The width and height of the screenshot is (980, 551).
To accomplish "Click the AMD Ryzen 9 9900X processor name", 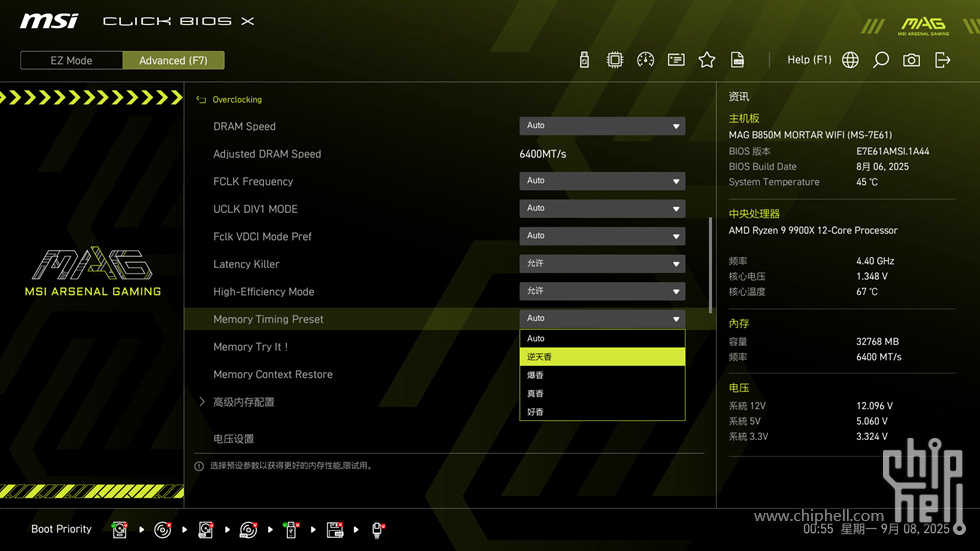I will 812,231.
